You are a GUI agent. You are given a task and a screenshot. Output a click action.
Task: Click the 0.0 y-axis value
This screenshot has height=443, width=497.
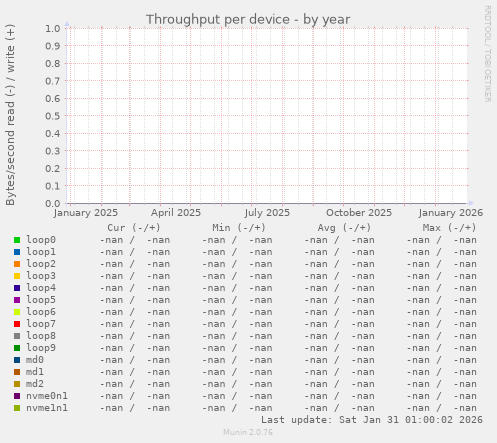(53, 203)
